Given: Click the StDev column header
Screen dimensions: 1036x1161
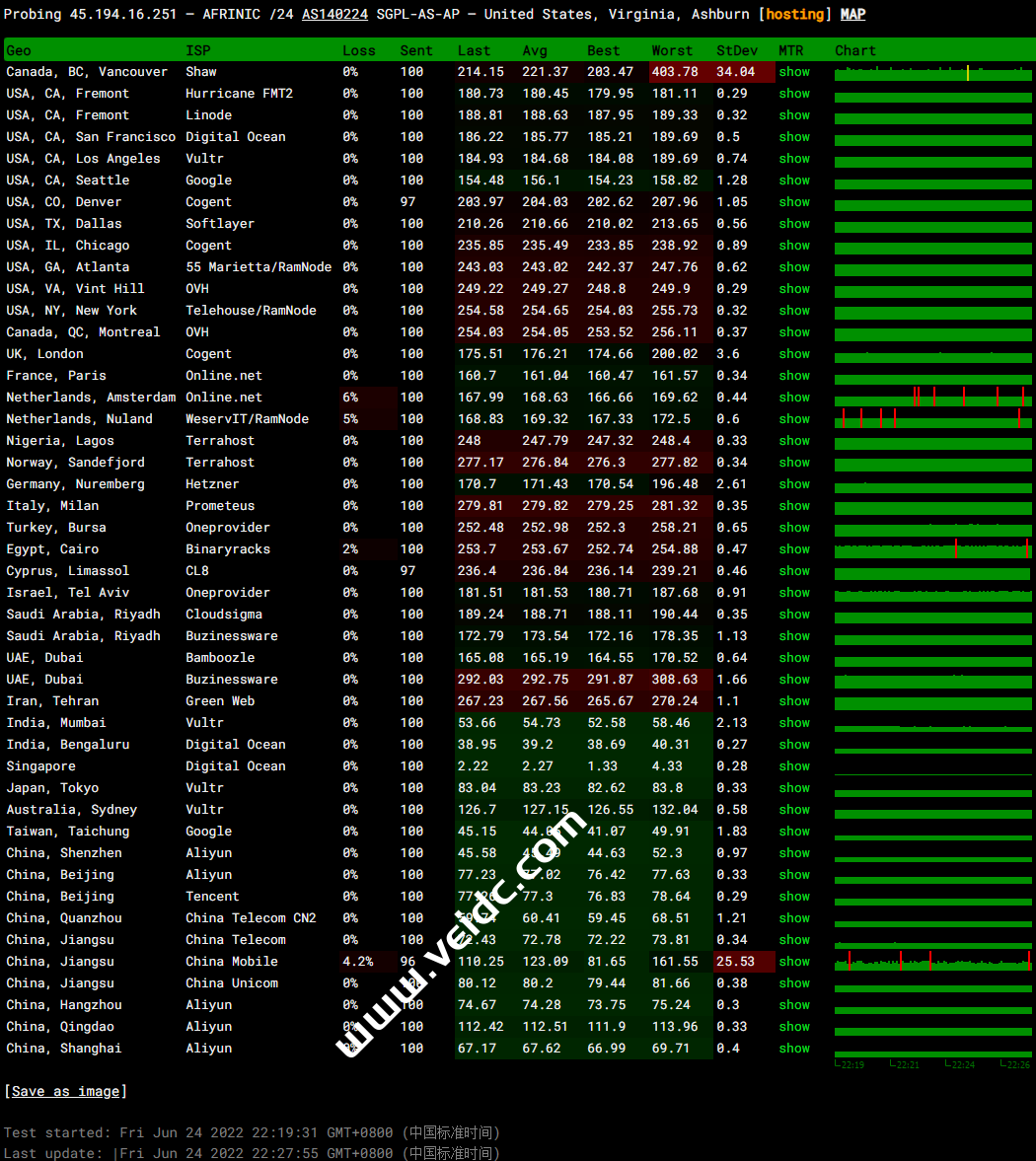Looking at the screenshot, I should pos(737,50).
